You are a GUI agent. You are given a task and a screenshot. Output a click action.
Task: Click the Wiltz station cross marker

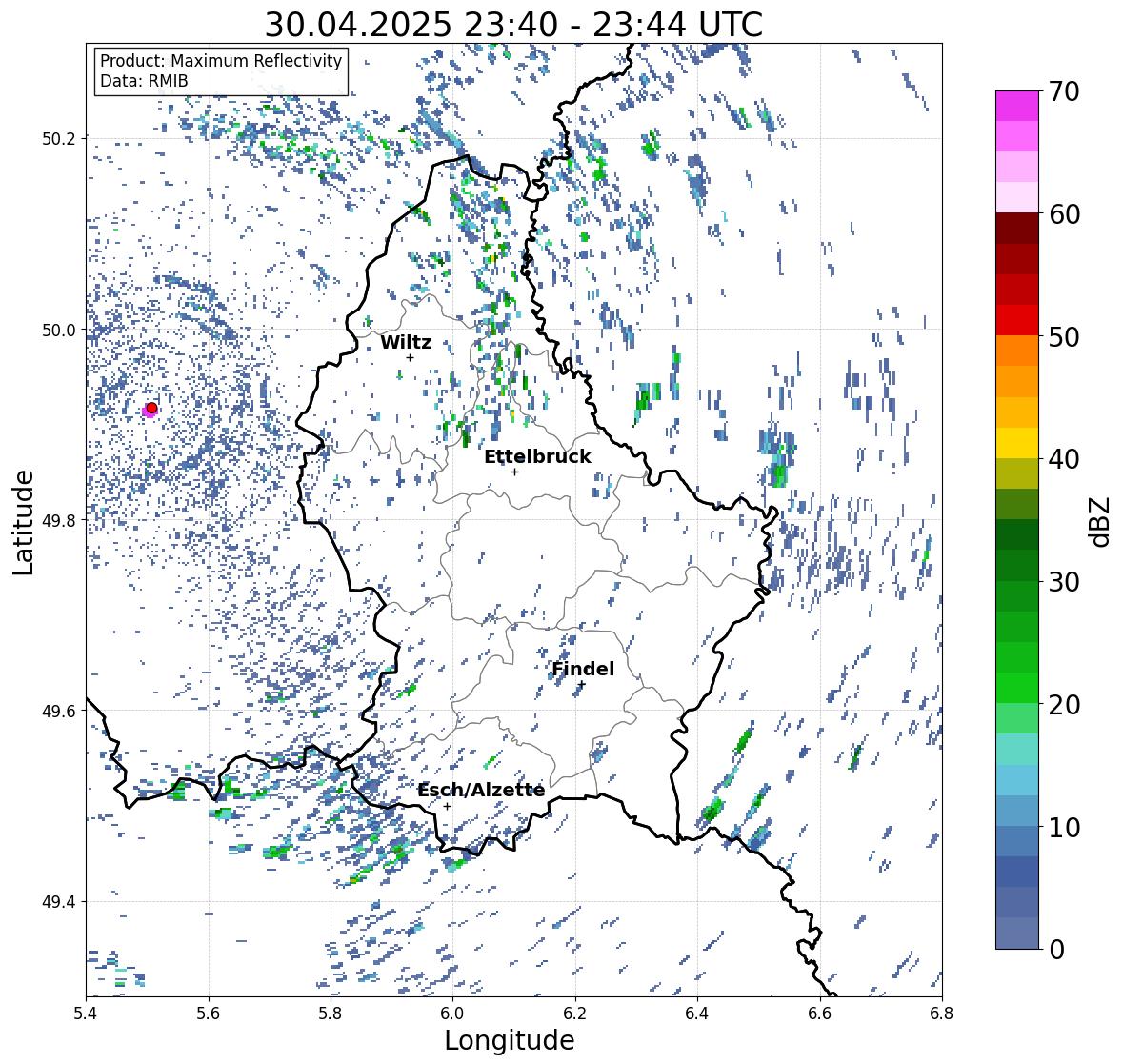(410, 357)
